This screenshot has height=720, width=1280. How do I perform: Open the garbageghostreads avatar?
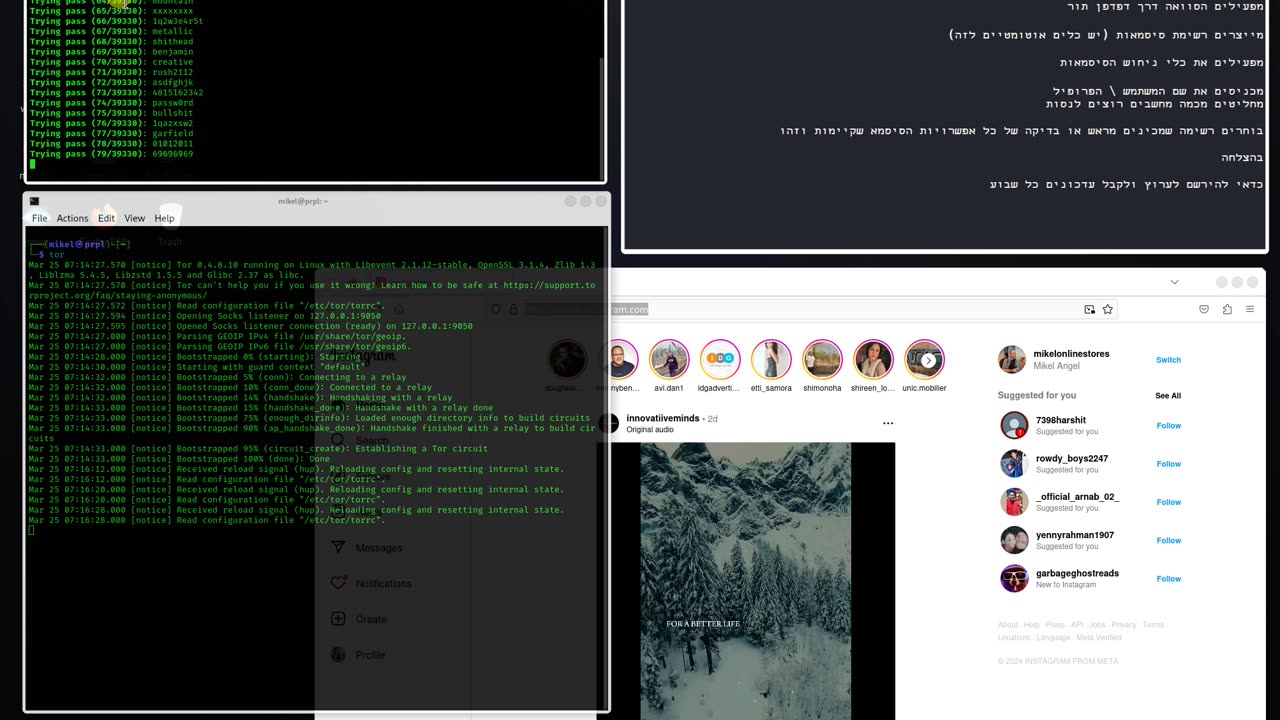tap(1014, 578)
